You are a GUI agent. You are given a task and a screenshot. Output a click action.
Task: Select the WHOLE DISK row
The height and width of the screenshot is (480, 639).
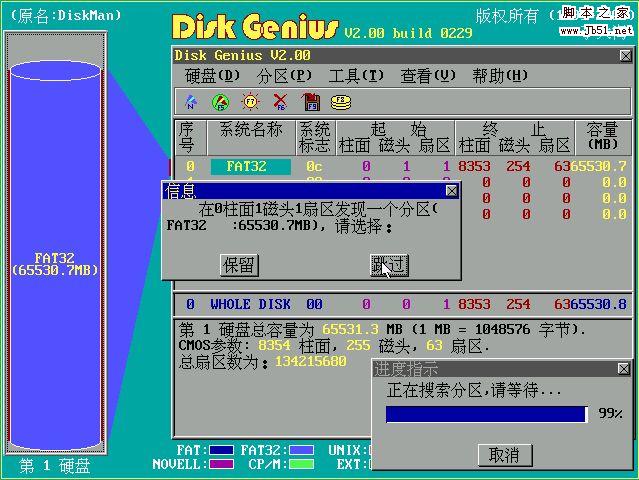[x=250, y=304]
